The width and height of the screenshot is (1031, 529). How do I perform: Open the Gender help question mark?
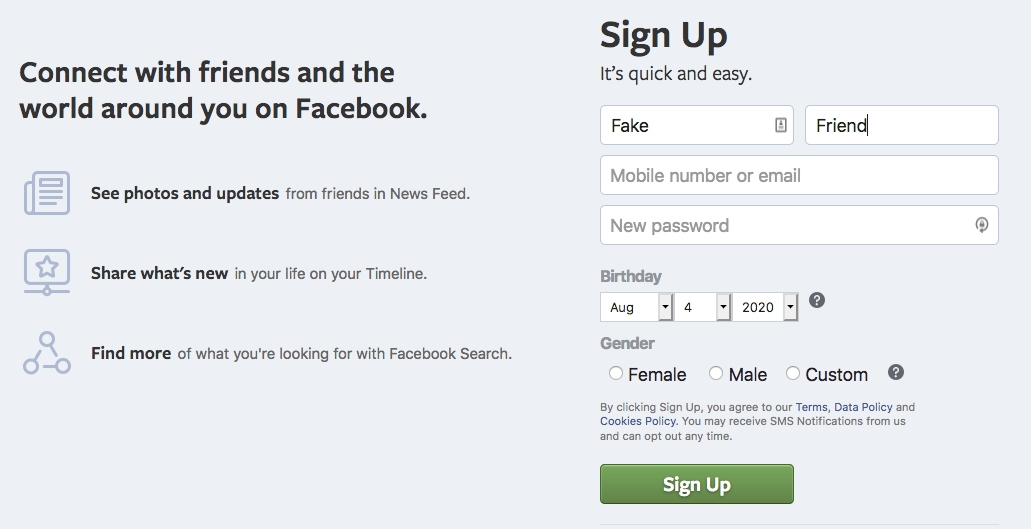[896, 373]
